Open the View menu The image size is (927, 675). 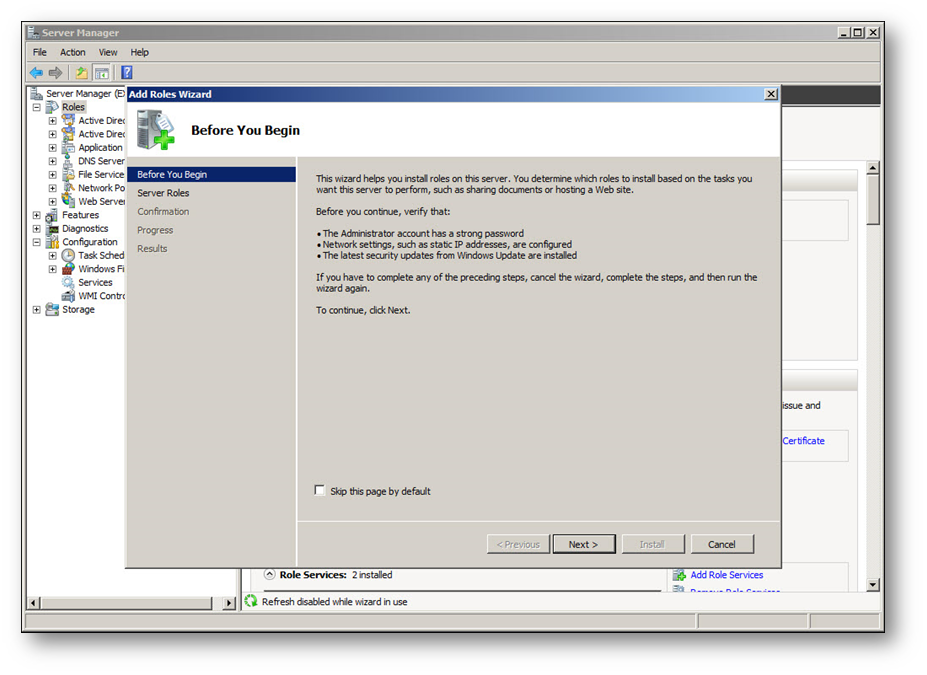pyautogui.click(x=108, y=52)
